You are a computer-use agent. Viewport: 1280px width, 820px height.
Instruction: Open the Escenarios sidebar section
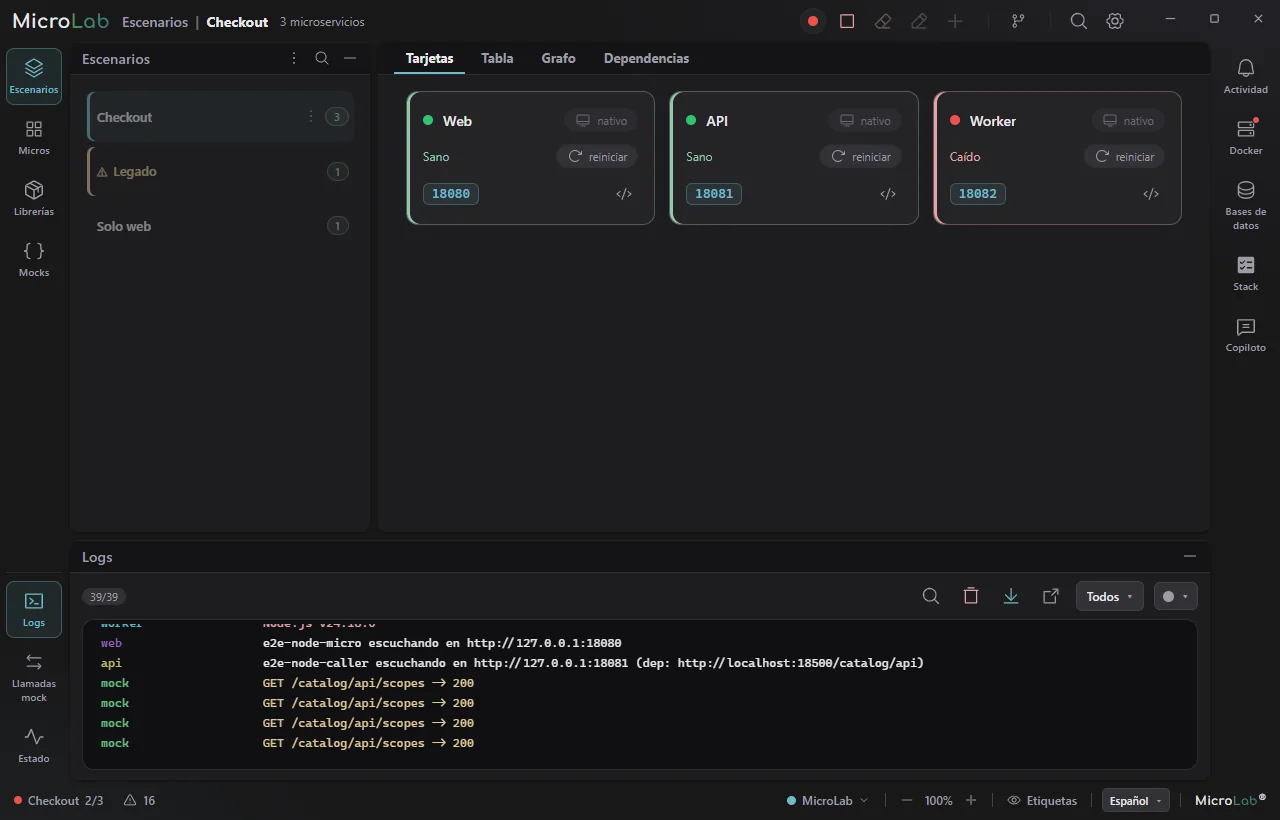click(x=34, y=76)
